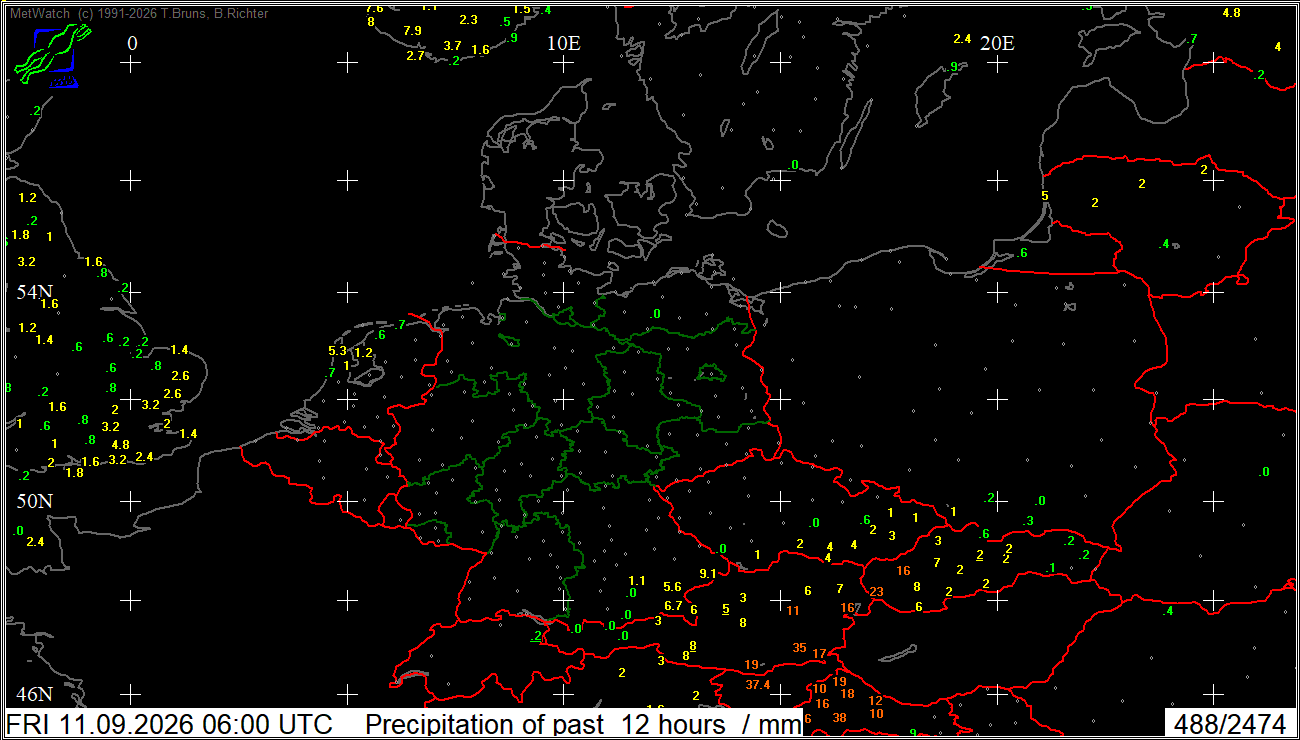Select the 10E longitude label
Viewport: 1300px width, 740px height.
[563, 43]
